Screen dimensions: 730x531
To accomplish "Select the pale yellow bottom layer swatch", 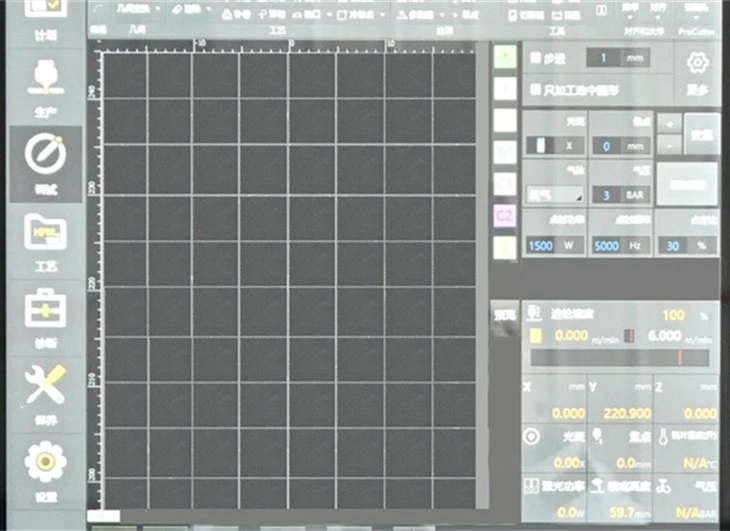I will coord(505,248).
